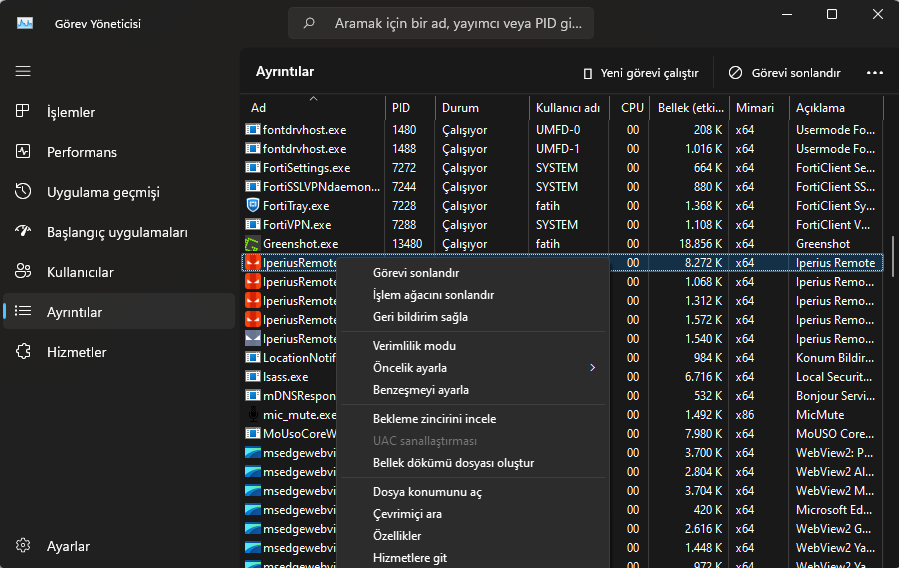Select the LocationNotif process row
Screen dimensions: 899x568
(x=299, y=358)
